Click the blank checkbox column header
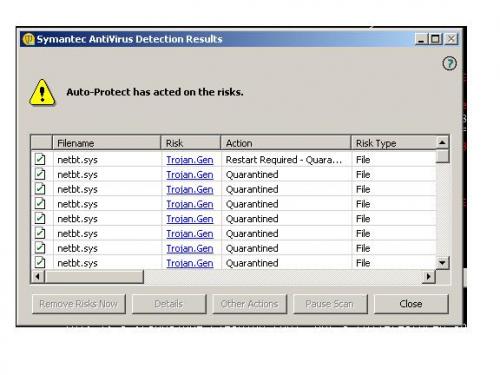This screenshot has width=500, height=375. coord(41,143)
